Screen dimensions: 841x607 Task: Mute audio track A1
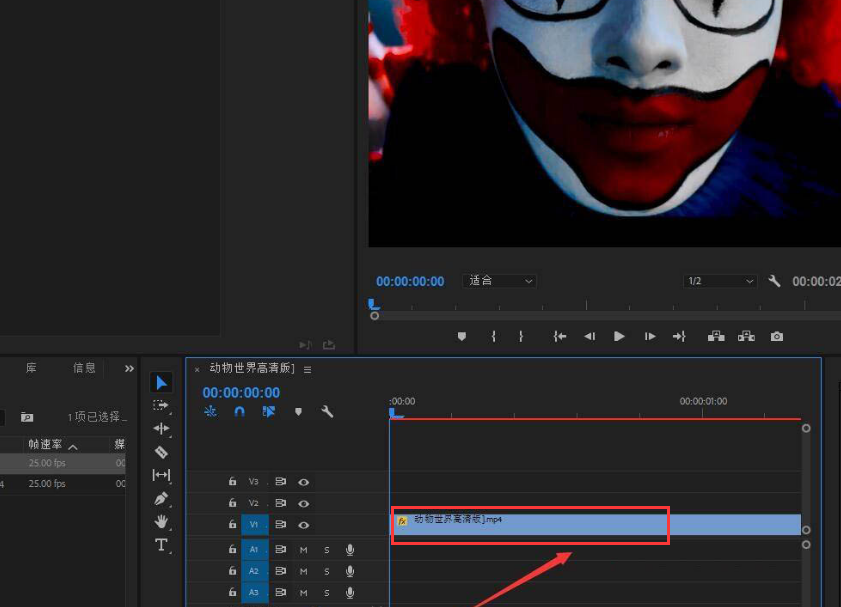(x=303, y=549)
